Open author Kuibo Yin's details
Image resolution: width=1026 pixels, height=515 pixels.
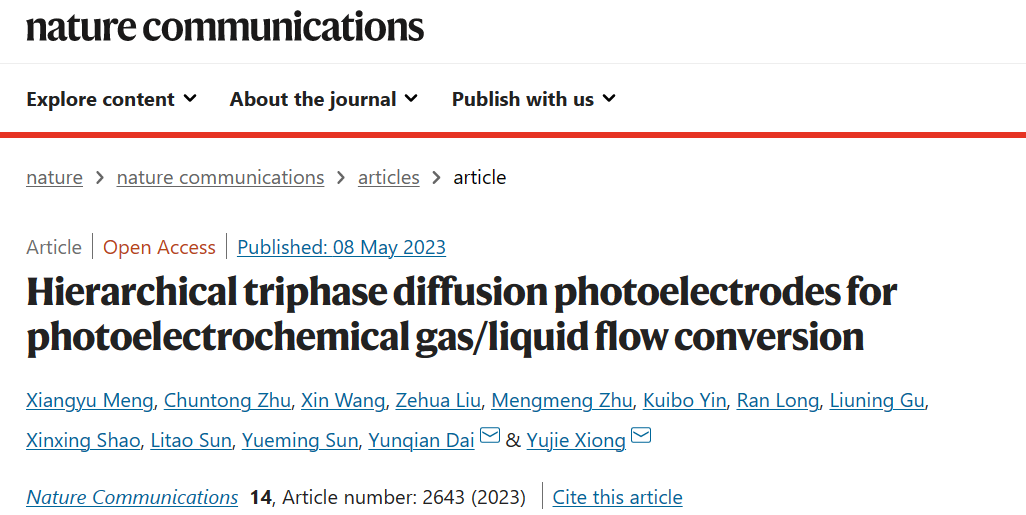(x=684, y=400)
